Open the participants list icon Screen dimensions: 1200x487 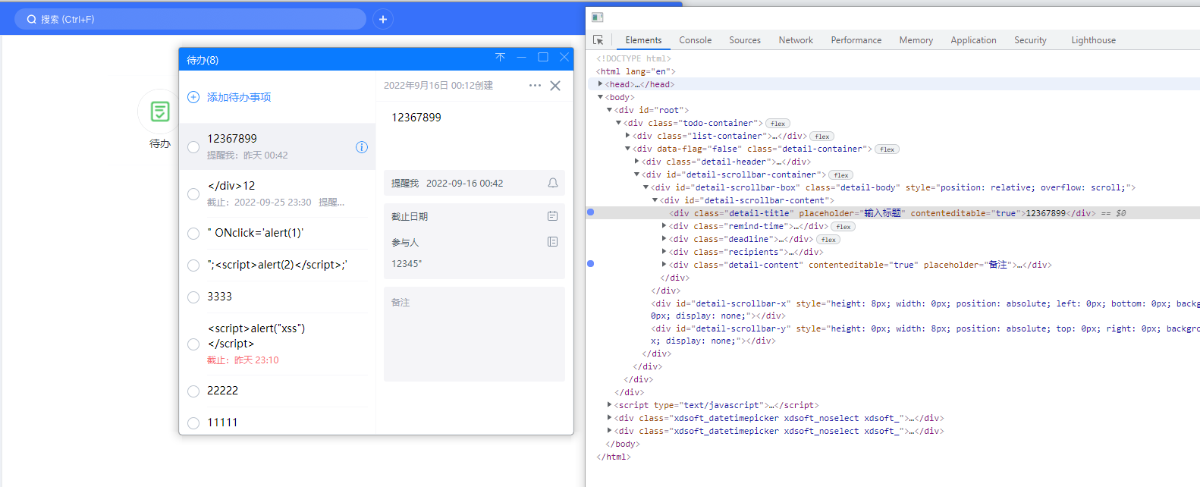pos(553,242)
